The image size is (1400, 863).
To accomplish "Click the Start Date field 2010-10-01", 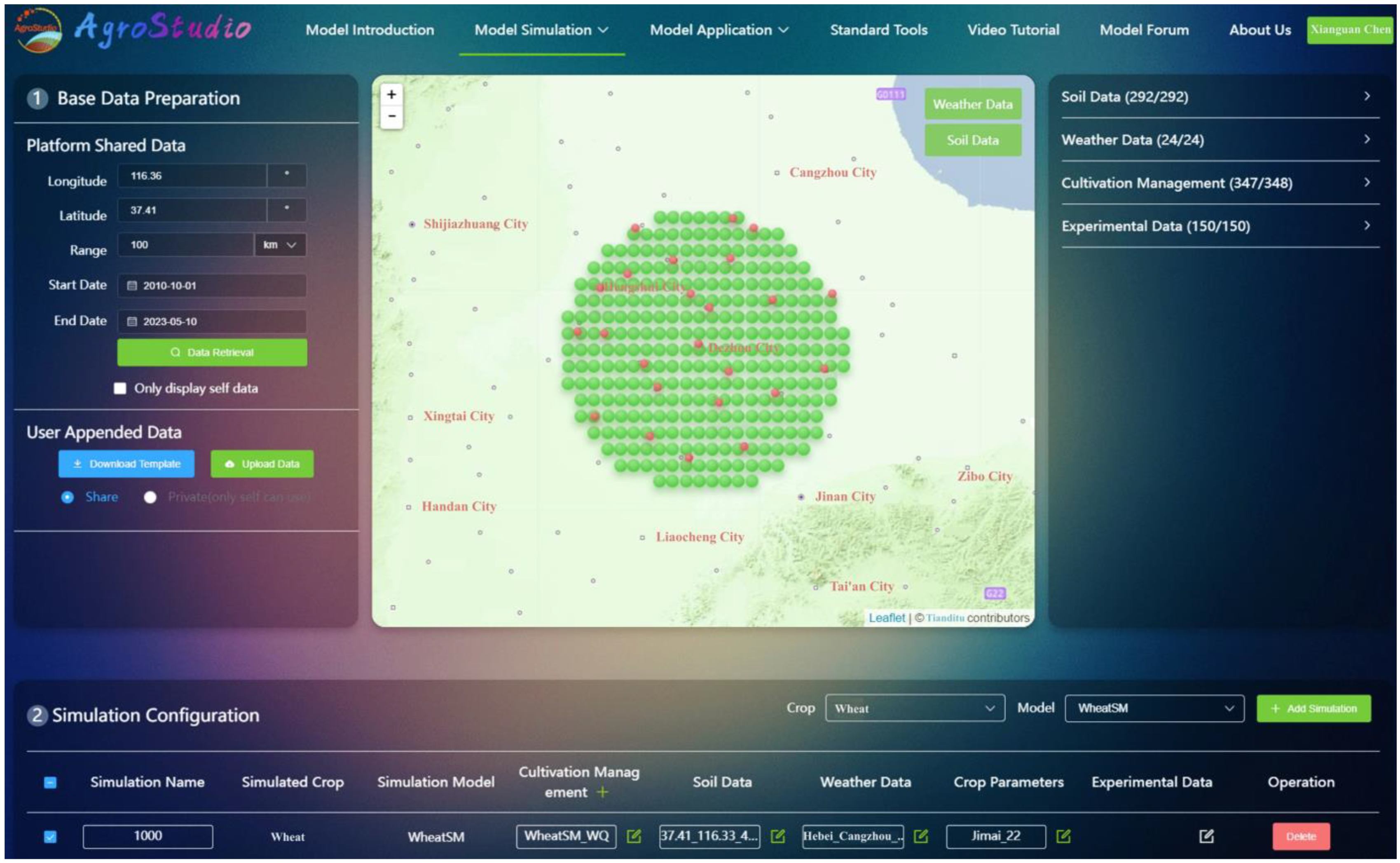I will pyautogui.click(x=212, y=285).
